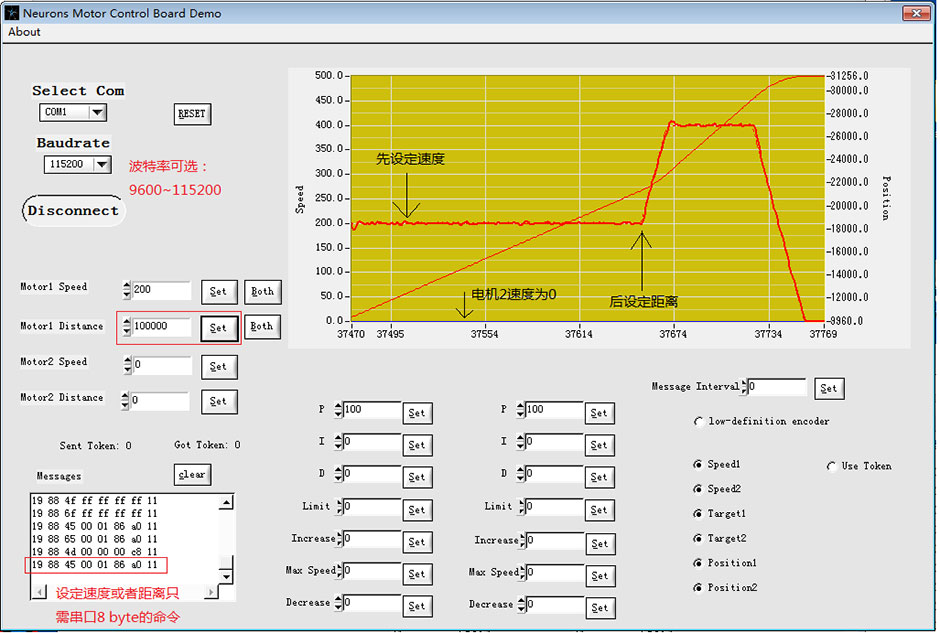
Task: Click the P value field in the right PID column
Action: (x=554, y=410)
